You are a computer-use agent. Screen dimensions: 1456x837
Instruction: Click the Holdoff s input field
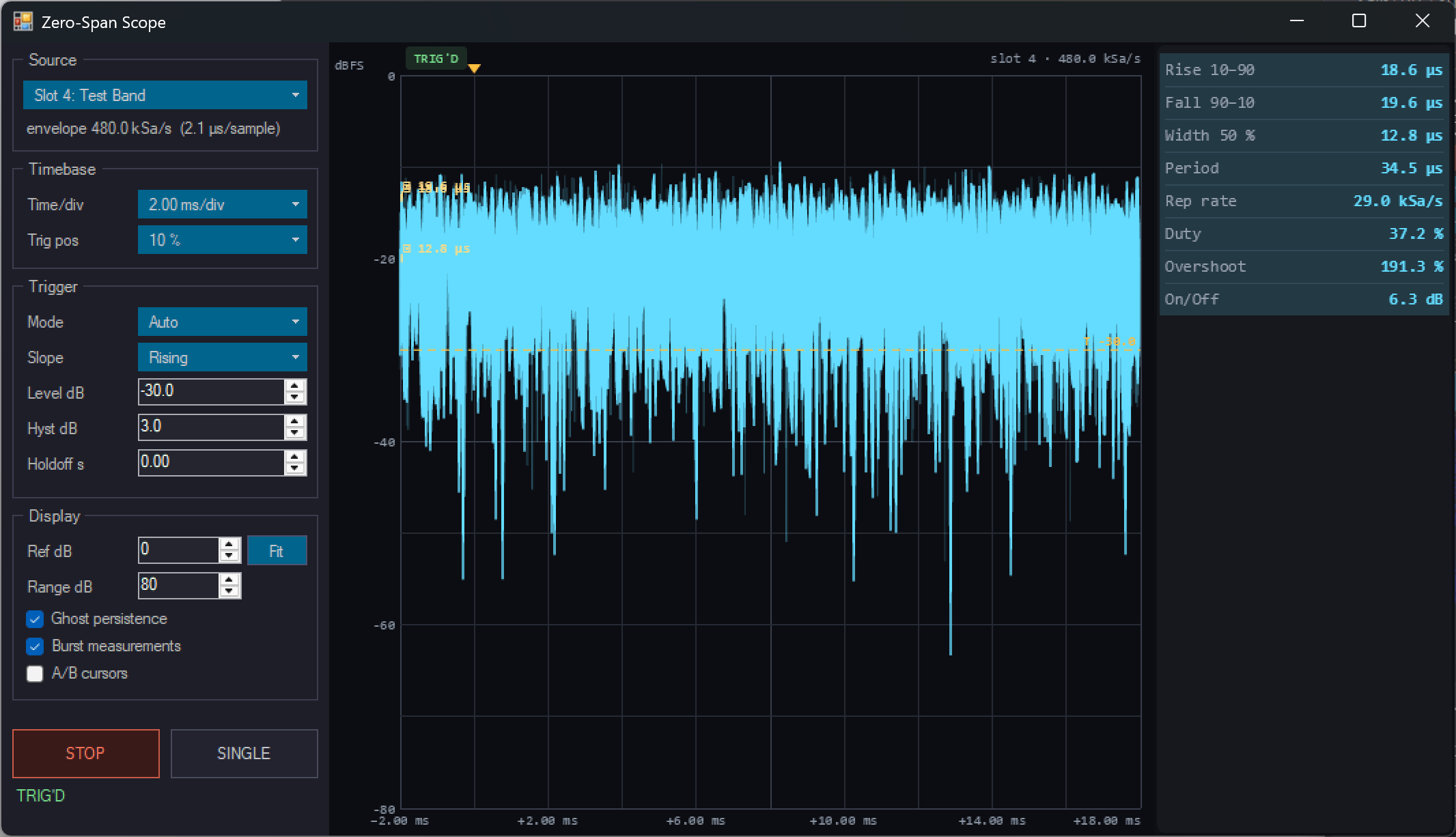point(211,462)
